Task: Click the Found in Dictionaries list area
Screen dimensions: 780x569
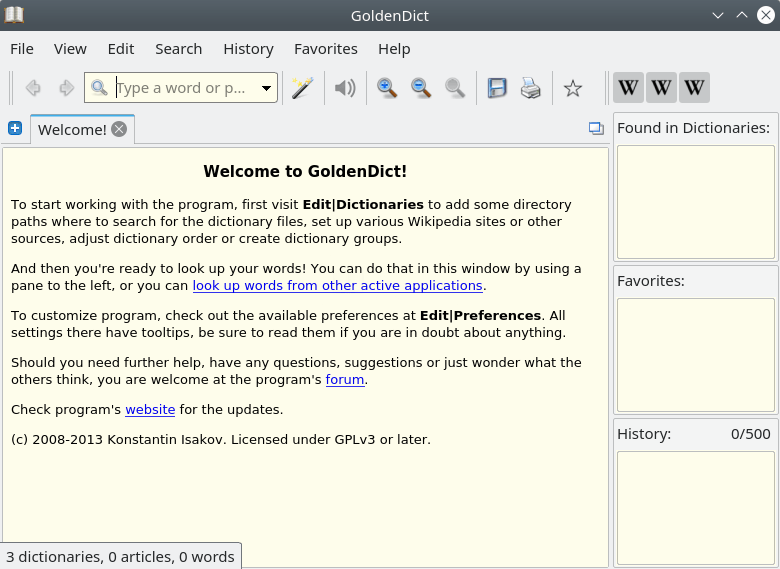Action: (x=696, y=202)
